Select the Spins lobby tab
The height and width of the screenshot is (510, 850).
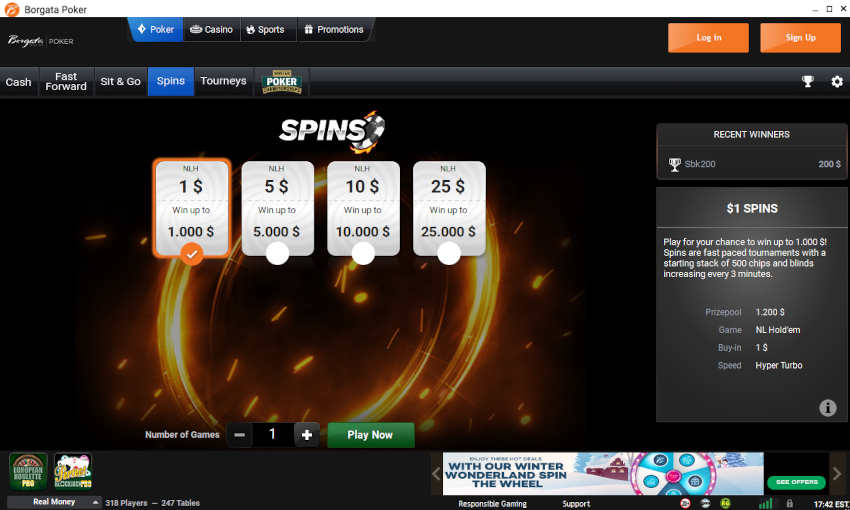[171, 81]
